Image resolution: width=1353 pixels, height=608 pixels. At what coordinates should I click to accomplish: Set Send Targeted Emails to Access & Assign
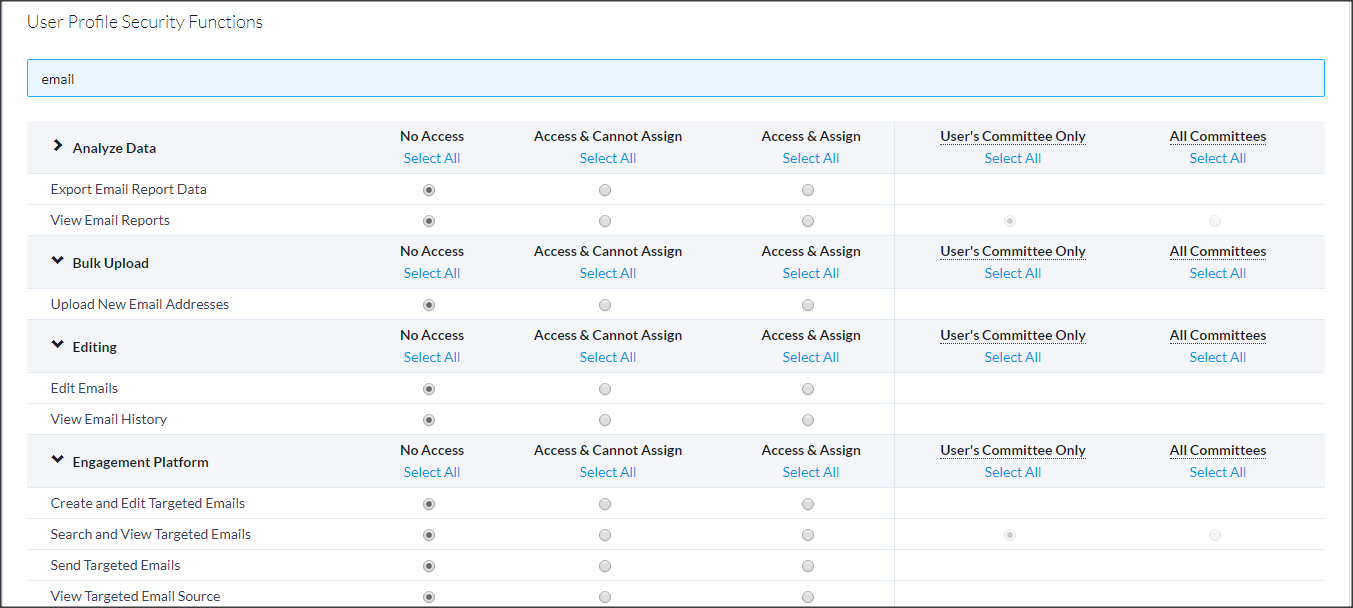807,565
